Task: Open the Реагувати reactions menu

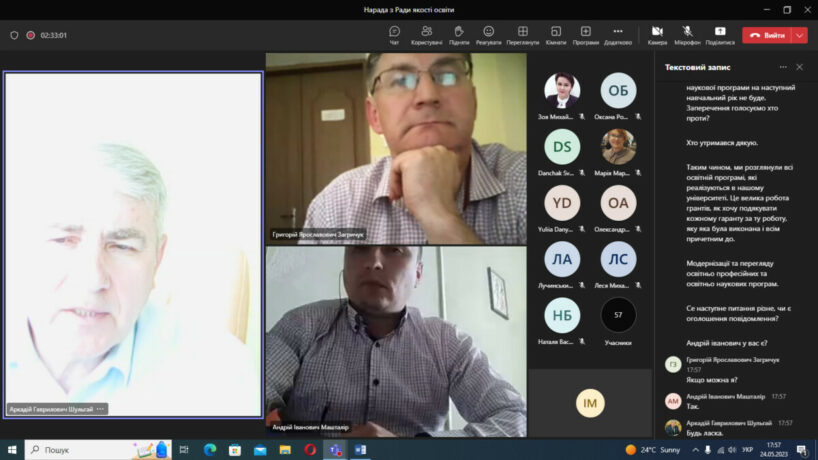Action: point(488,35)
